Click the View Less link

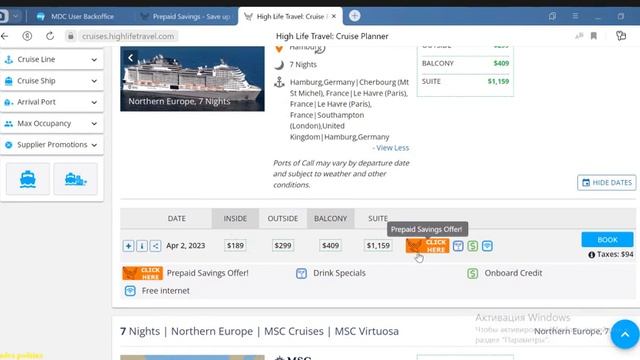[392, 148]
